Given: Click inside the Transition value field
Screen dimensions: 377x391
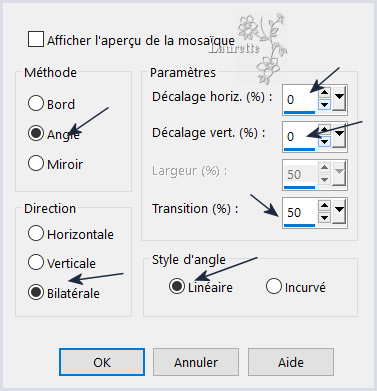Looking at the screenshot, I should pyautogui.click(x=300, y=212).
